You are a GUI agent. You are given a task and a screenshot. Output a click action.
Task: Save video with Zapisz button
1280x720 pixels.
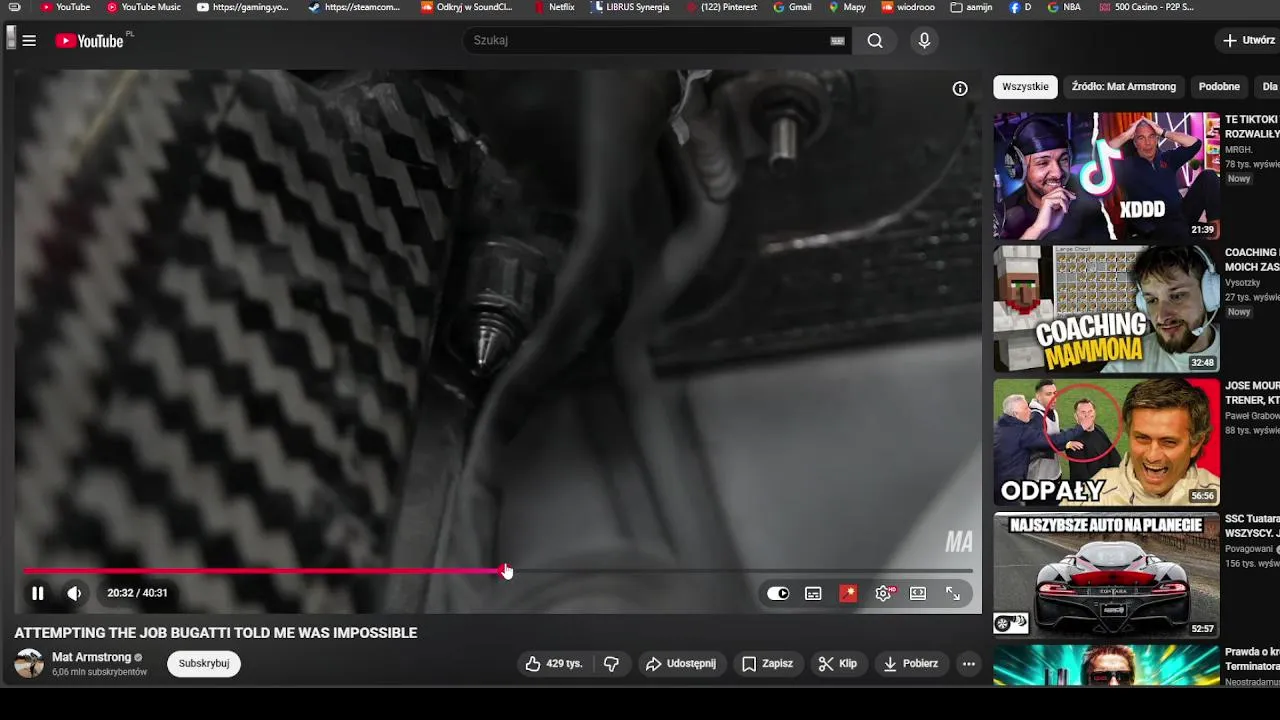click(x=768, y=663)
